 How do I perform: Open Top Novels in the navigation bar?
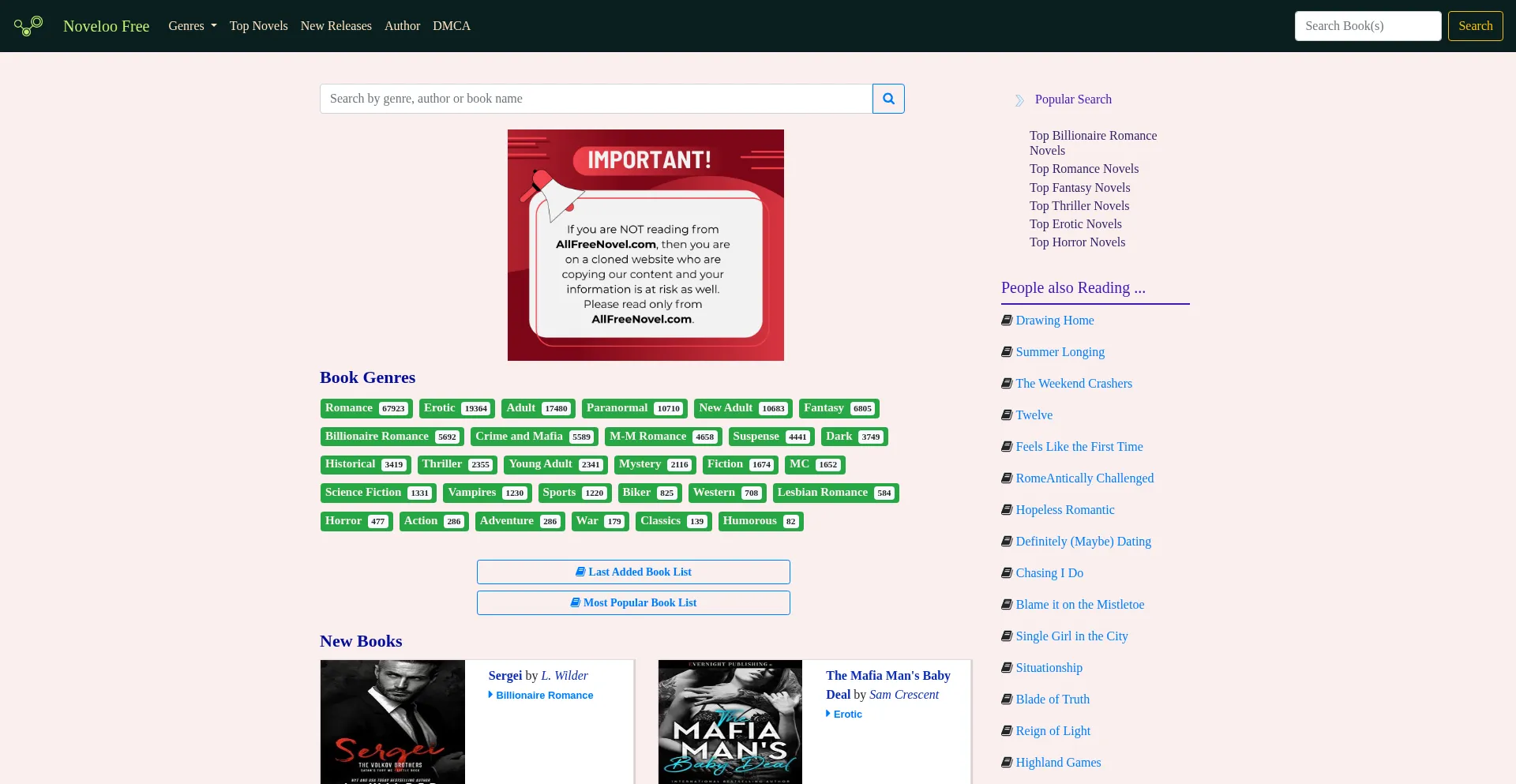click(258, 26)
